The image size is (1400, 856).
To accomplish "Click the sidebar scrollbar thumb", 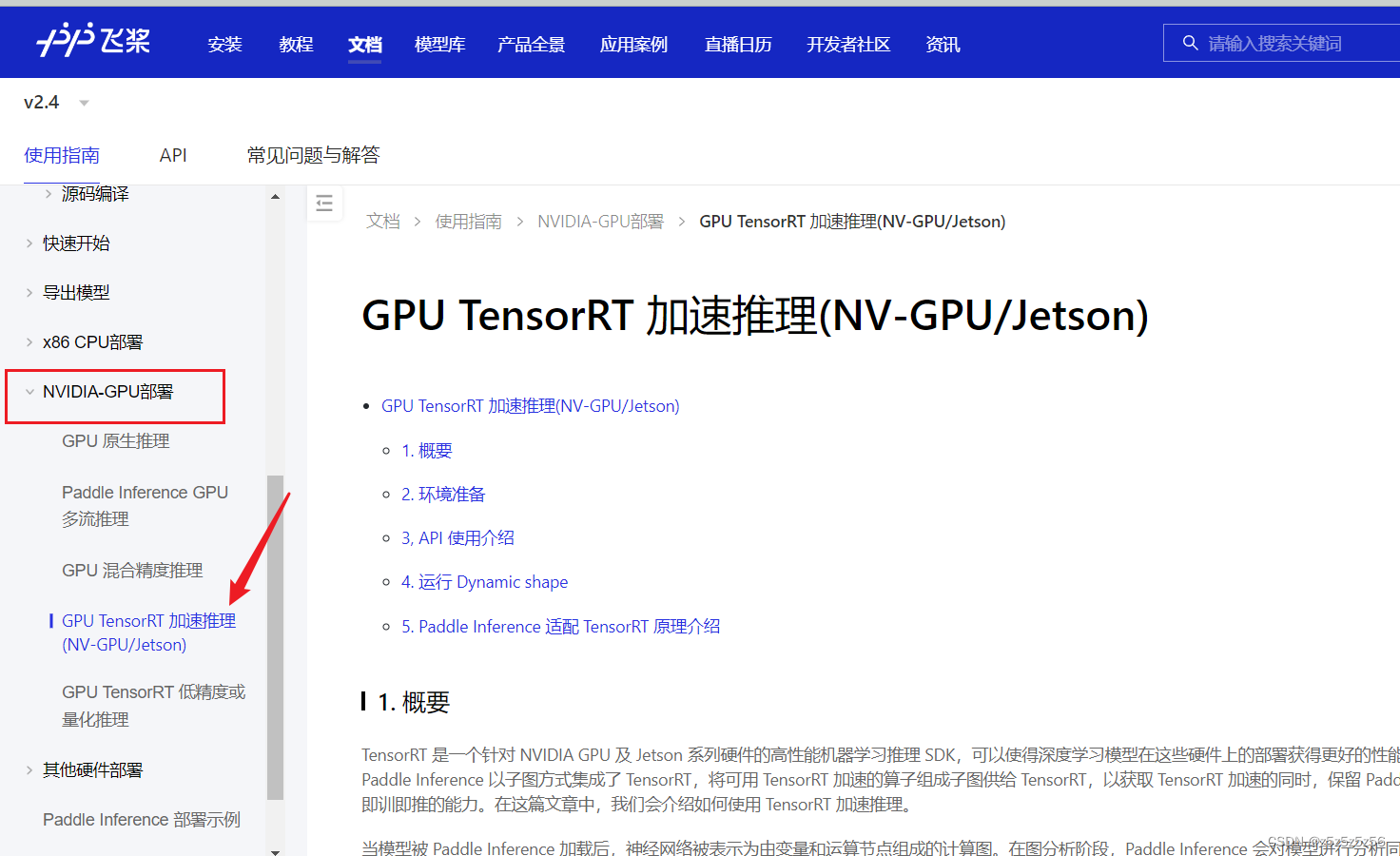I will tap(275, 637).
